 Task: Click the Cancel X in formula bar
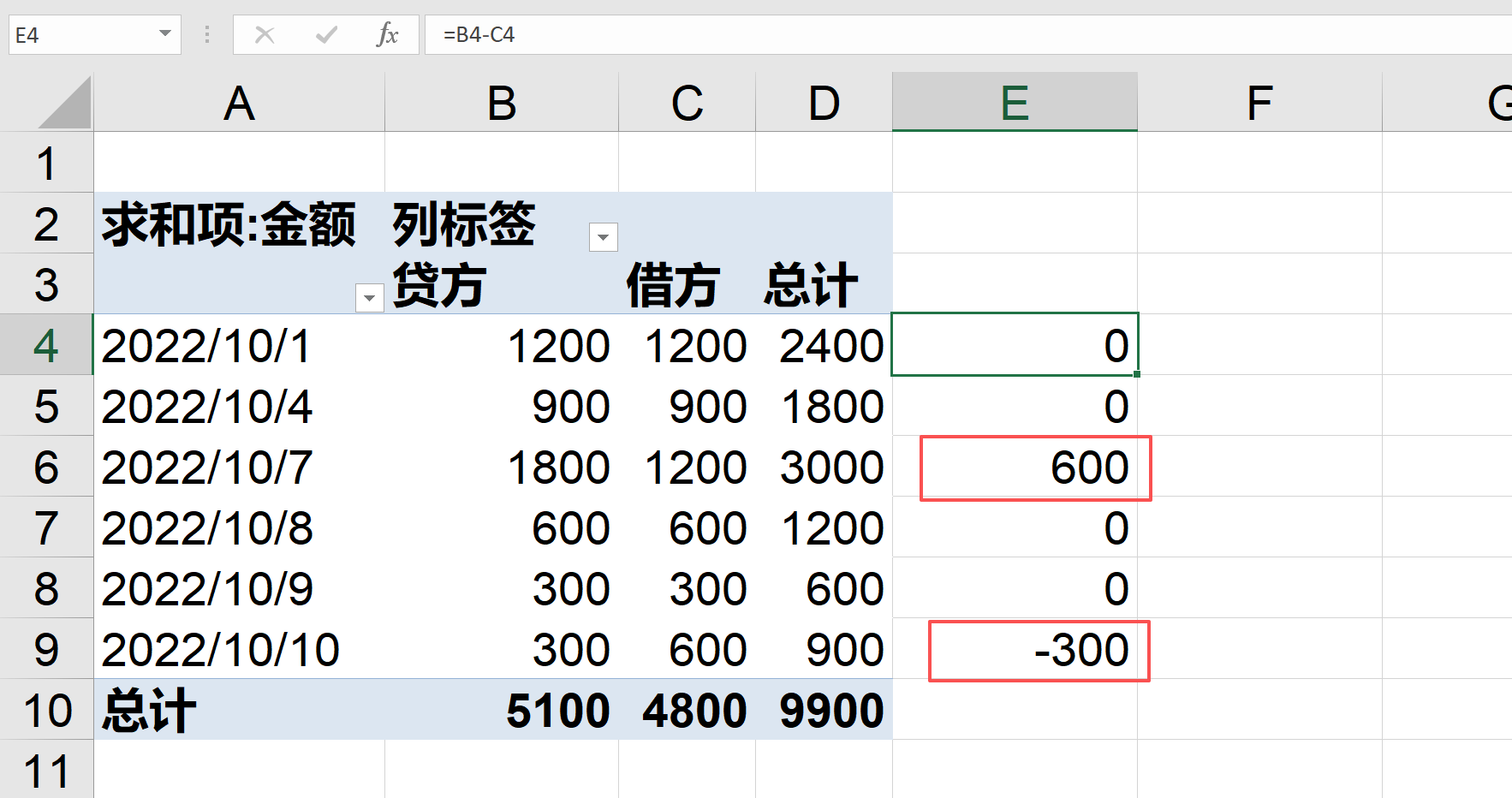(x=265, y=34)
